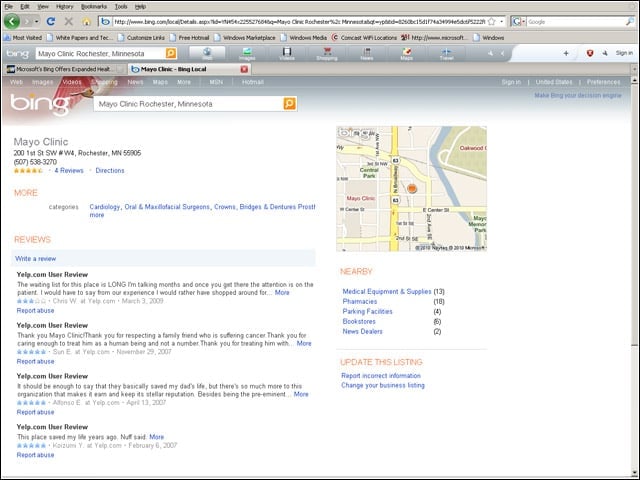Reload the page with the refresh icon

pyautogui.click(x=51, y=21)
